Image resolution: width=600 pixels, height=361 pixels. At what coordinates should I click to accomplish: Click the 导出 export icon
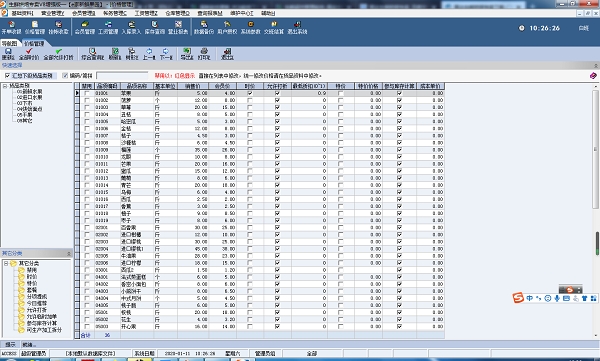click(x=187, y=54)
